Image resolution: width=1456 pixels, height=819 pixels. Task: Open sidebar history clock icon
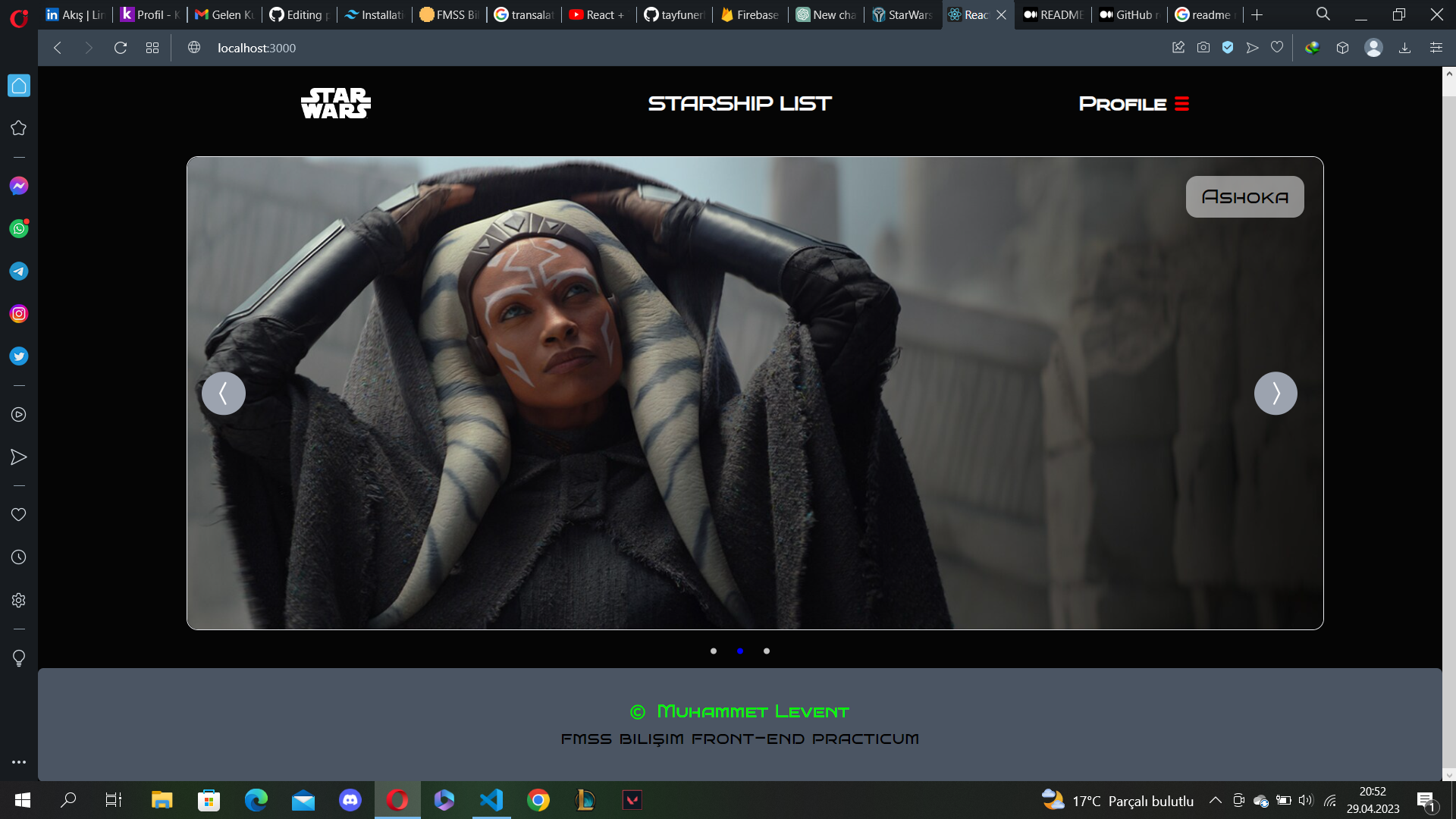tap(19, 557)
